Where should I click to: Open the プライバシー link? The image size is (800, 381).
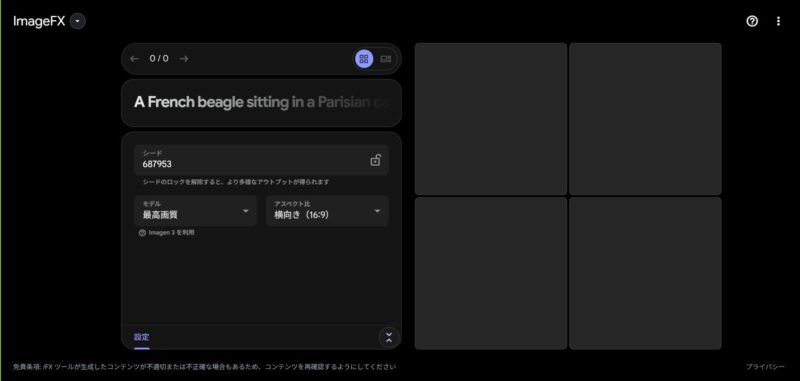coord(765,367)
